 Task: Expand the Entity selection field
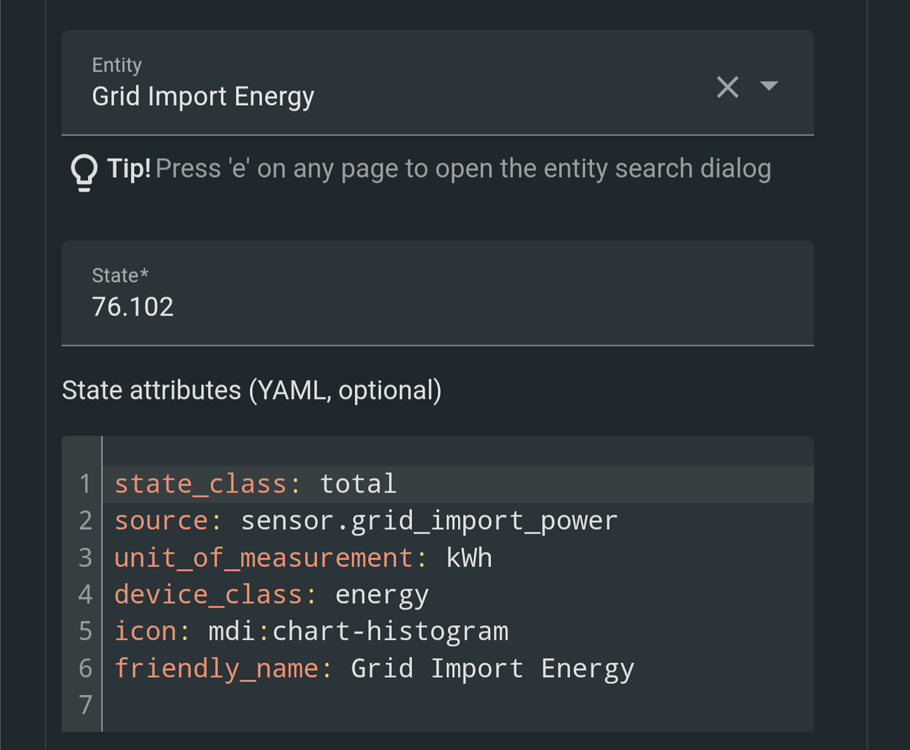[x=400, y=82]
